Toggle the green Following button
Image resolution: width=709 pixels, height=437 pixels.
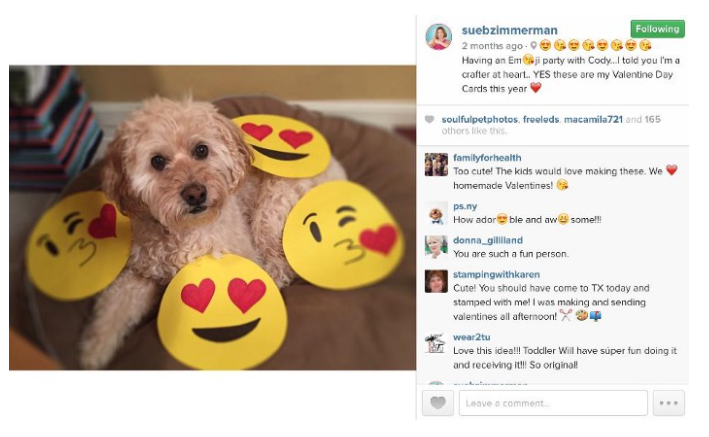[x=657, y=29]
